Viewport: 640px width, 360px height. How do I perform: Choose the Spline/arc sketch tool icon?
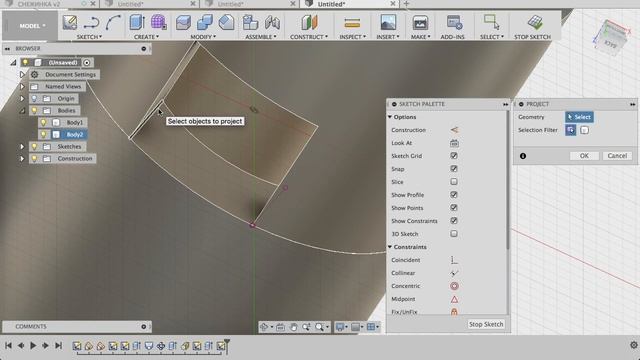click(113, 22)
